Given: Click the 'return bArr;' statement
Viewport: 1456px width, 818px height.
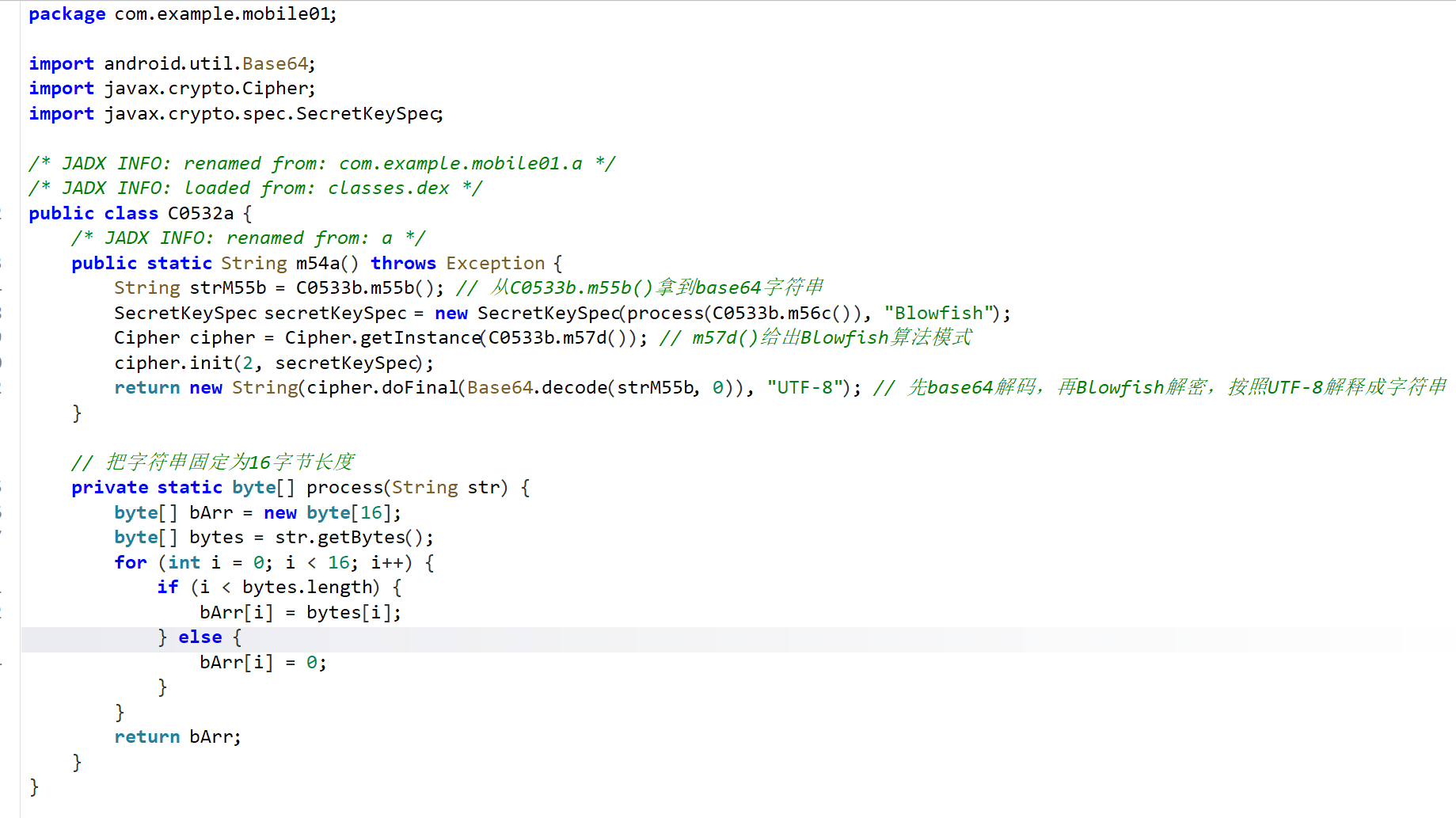Looking at the screenshot, I should click(x=178, y=736).
